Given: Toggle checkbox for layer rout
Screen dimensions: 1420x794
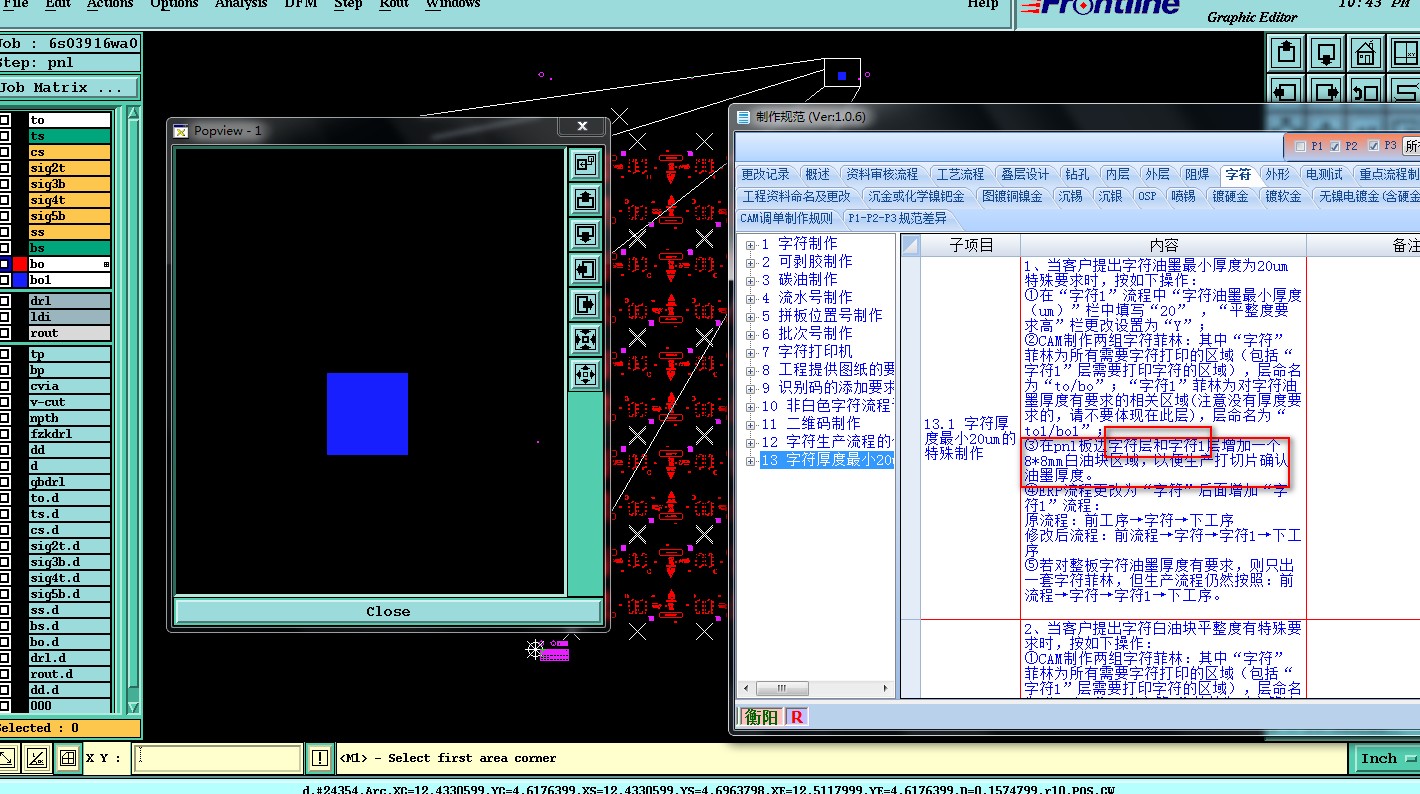Looking at the screenshot, I should coord(5,333).
